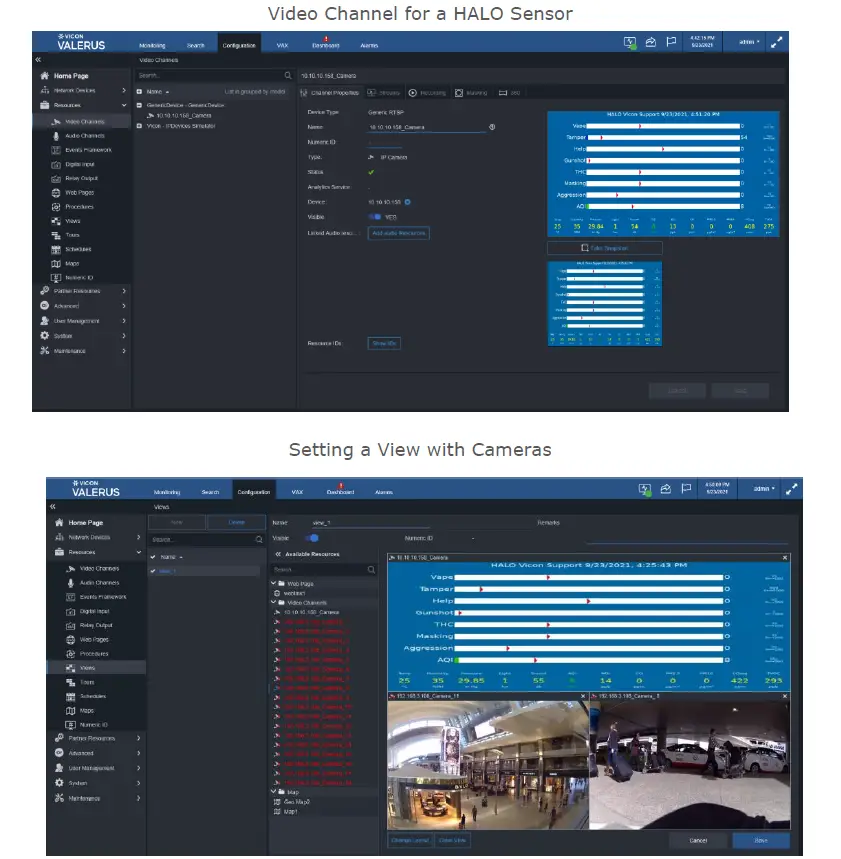This screenshot has height=859, width=841.
Task: Open Views in top screenshot sidebar
Action: [72, 221]
